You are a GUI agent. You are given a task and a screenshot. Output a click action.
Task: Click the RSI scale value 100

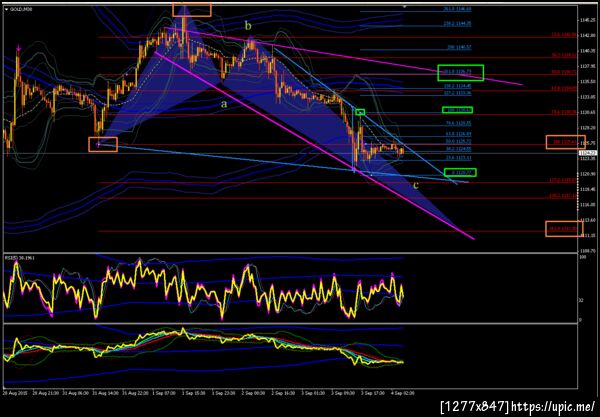pyautogui.click(x=582, y=257)
